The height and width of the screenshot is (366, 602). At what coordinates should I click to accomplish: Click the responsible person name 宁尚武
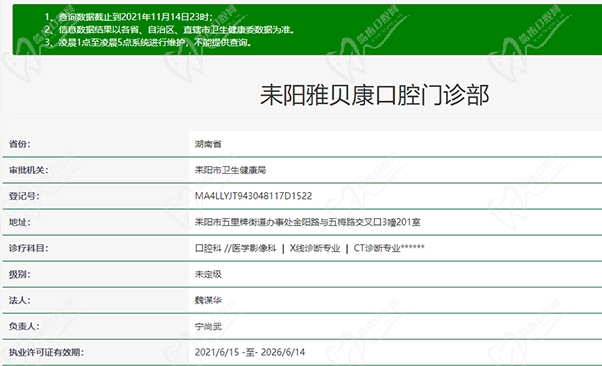coord(208,326)
